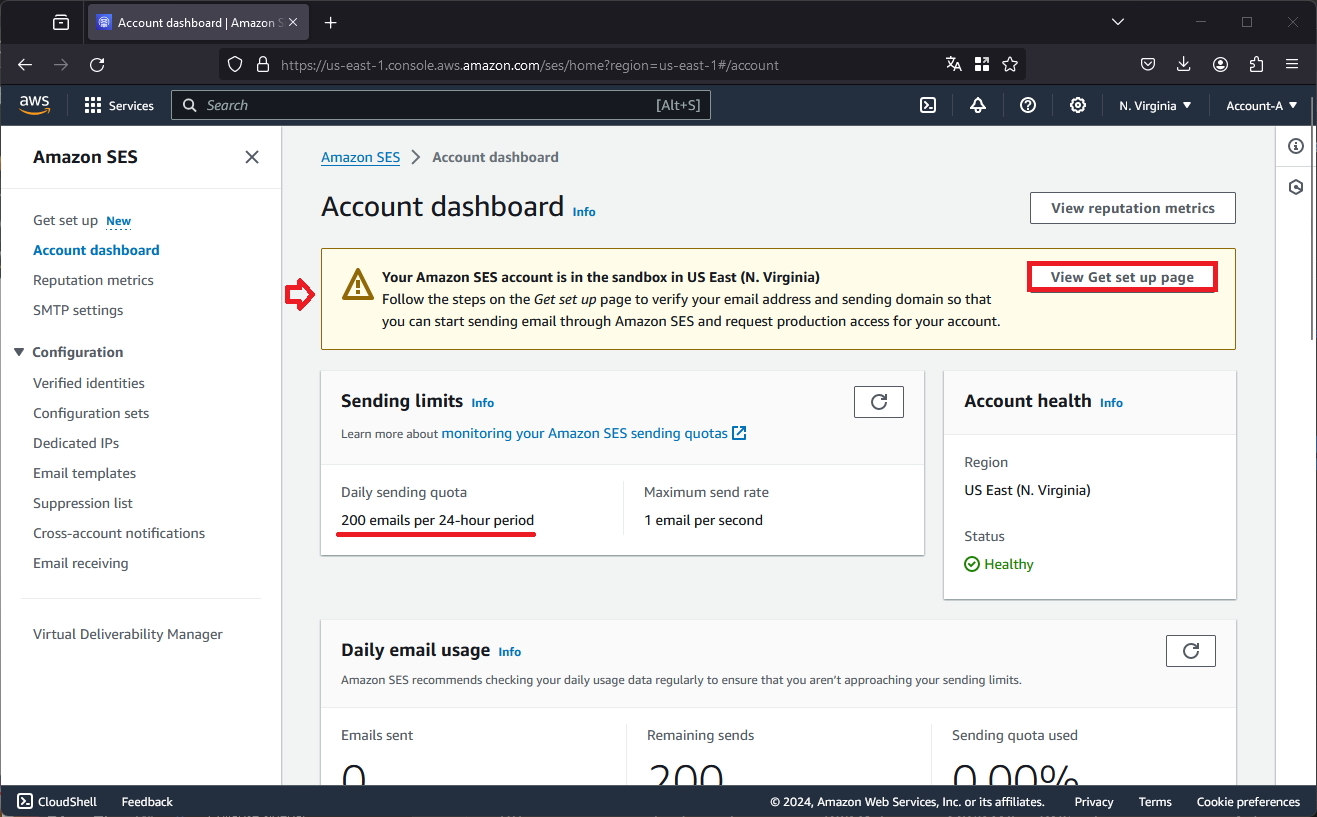The height and width of the screenshot is (817, 1317).
Task: Open the notifications bell
Action: (978, 105)
